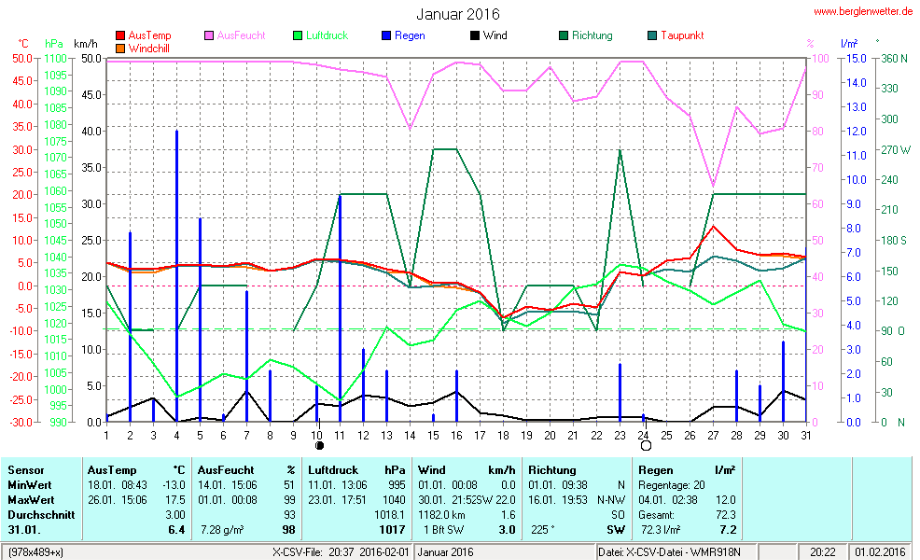Click day 31 on the x-axis

[x=807, y=434]
